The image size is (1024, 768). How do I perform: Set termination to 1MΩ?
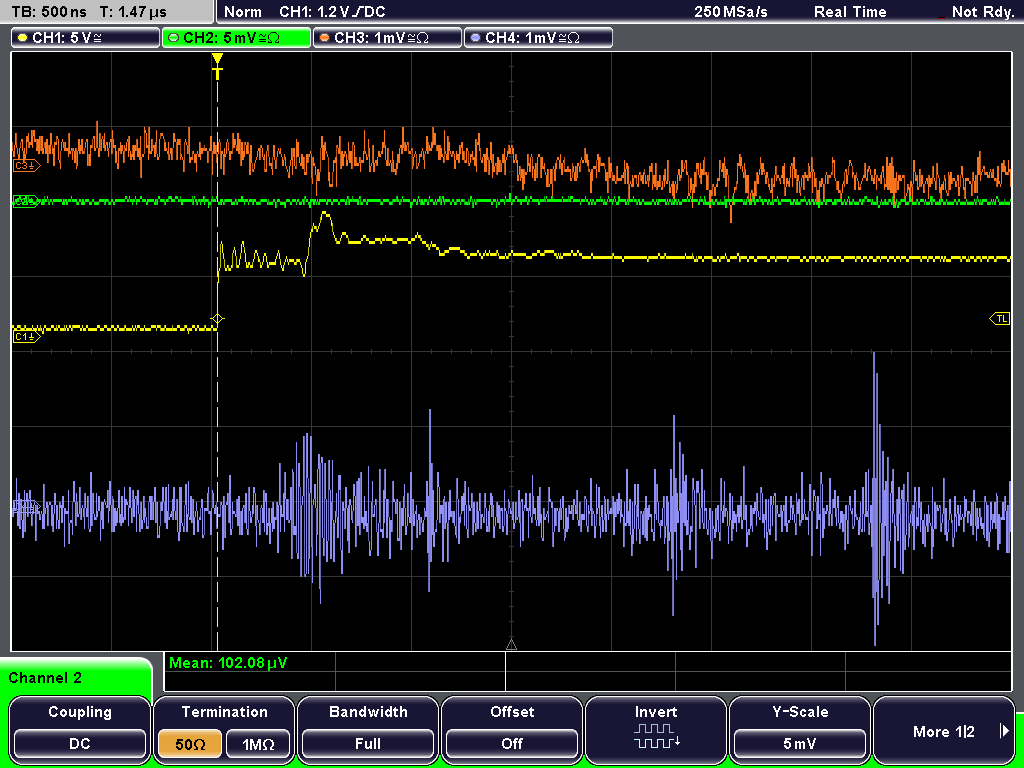point(258,744)
